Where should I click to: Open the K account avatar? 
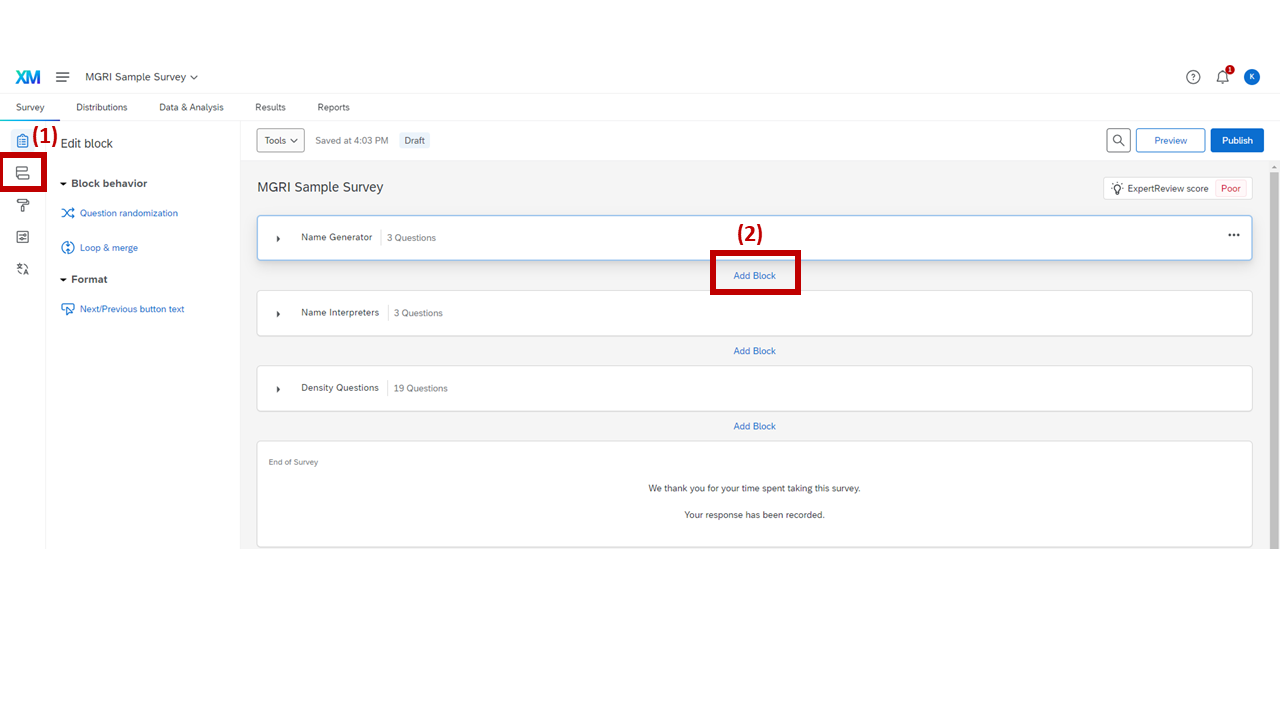(1252, 76)
